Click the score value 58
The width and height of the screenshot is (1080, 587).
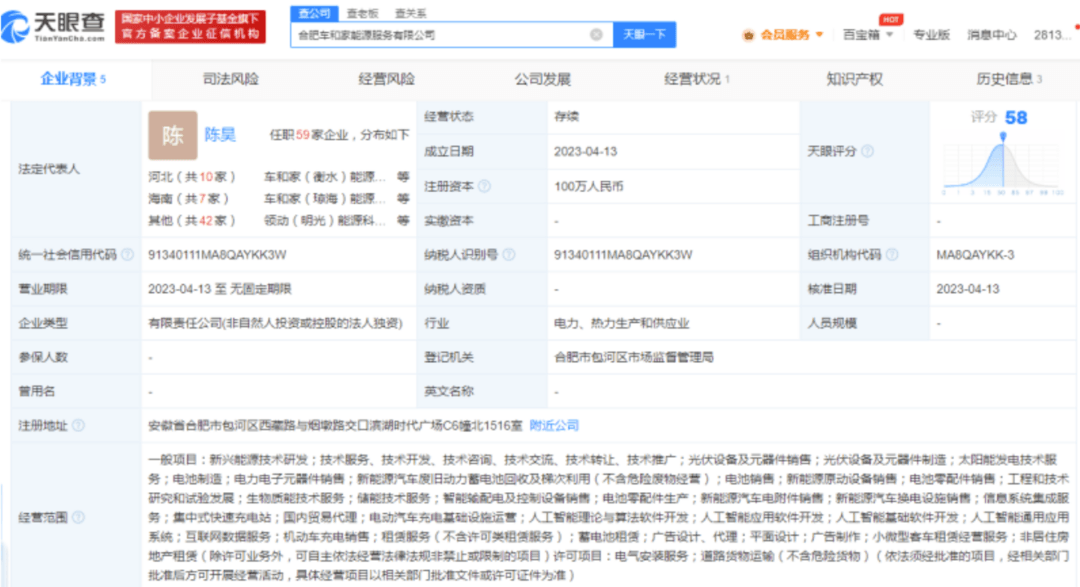[x=1016, y=118]
